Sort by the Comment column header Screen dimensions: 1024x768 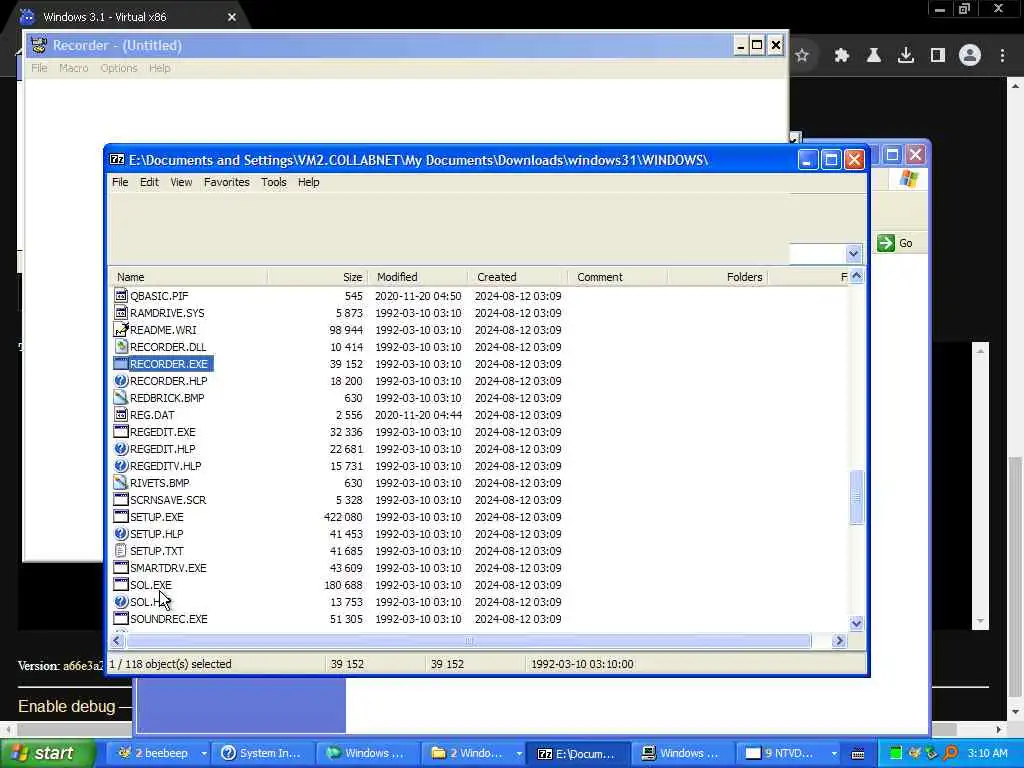click(x=618, y=277)
